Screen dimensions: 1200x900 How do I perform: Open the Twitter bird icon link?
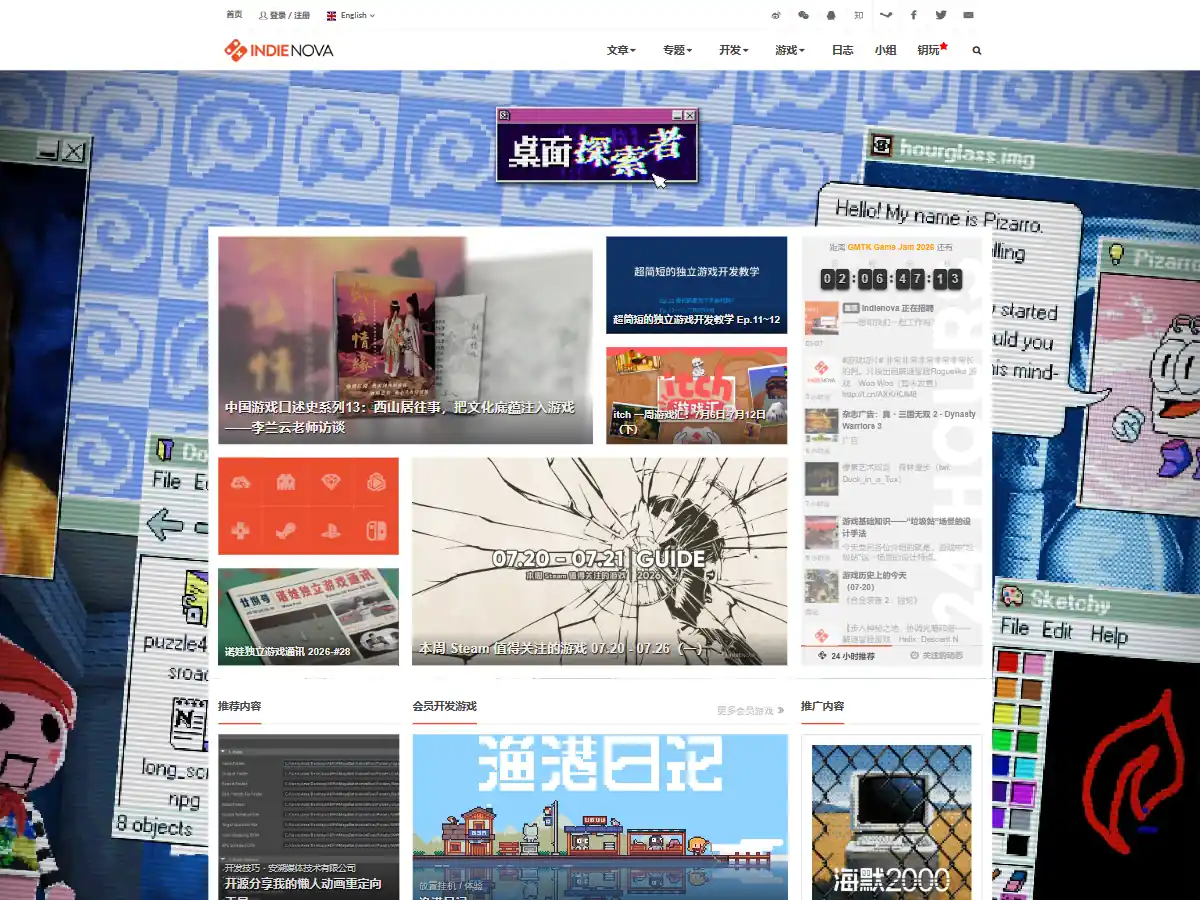coord(941,15)
